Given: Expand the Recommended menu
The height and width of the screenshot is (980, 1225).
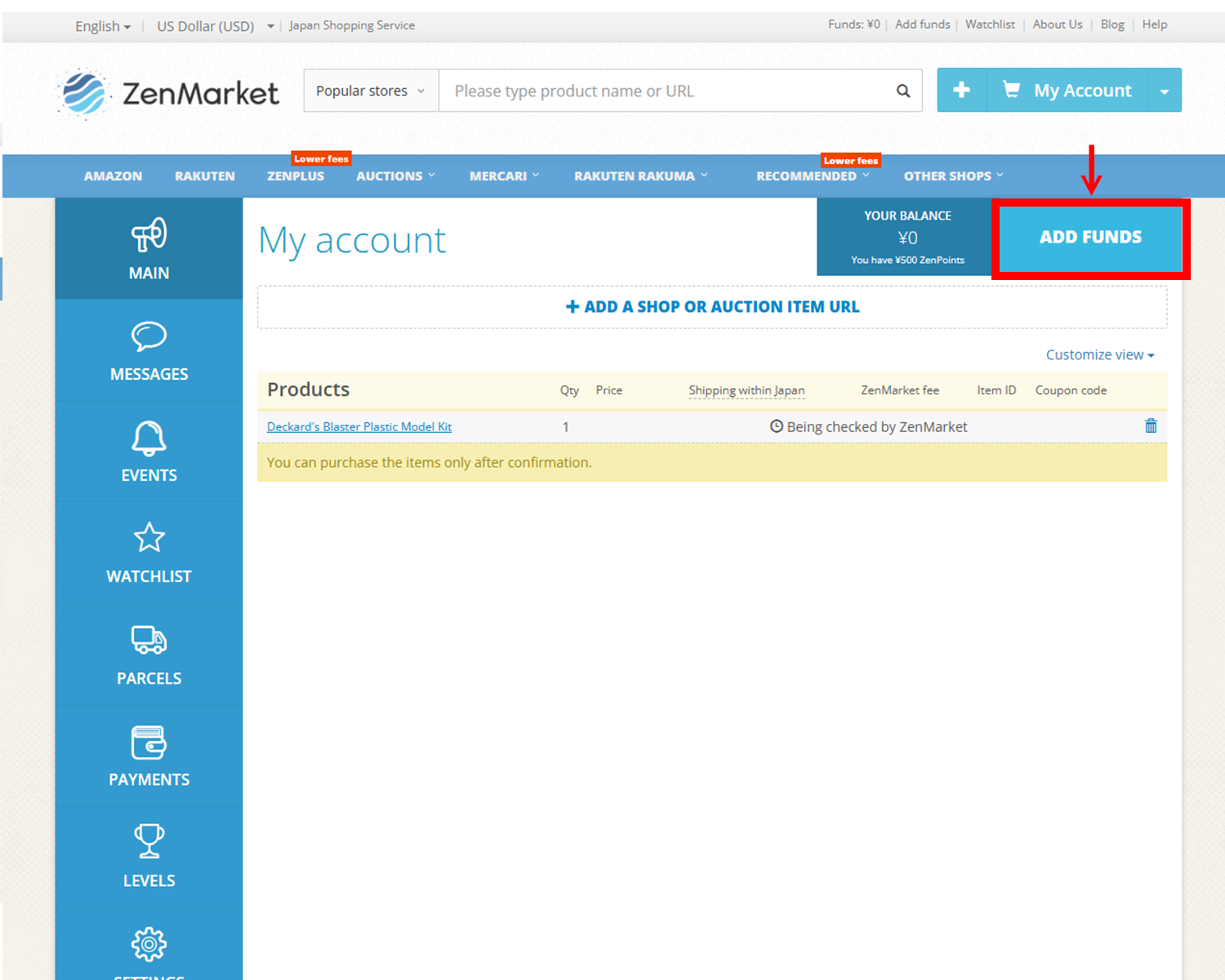Looking at the screenshot, I should point(813,176).
